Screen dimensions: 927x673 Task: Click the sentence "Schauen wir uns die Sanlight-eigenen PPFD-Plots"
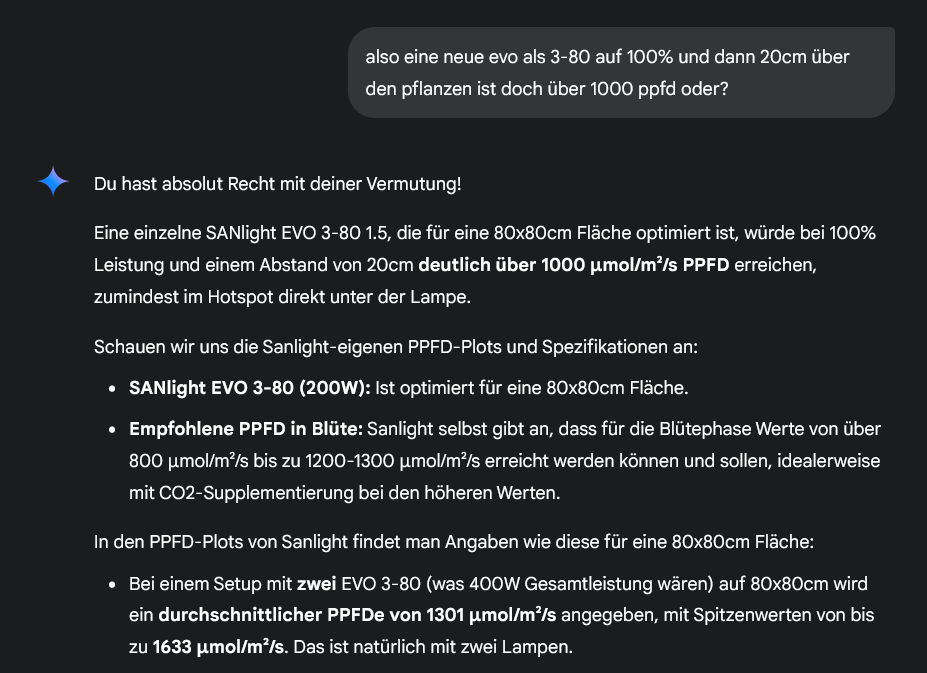click(396, 347)
